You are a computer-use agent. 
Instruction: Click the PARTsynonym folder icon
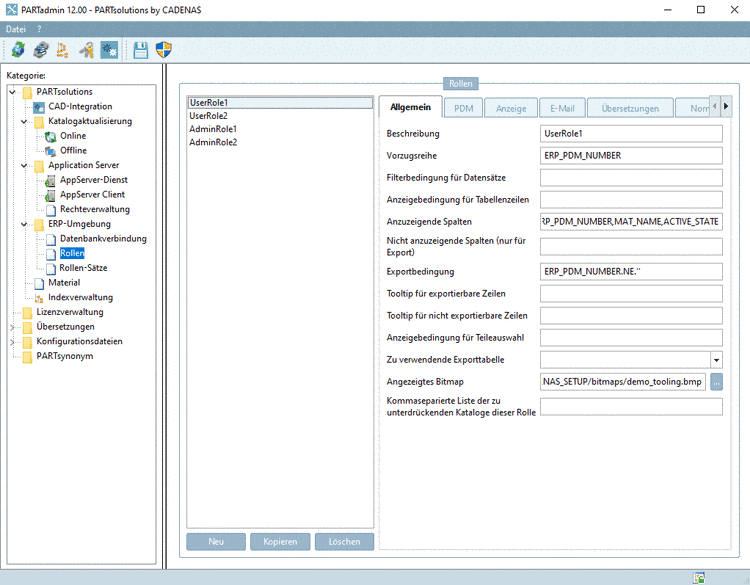(28, 356)
